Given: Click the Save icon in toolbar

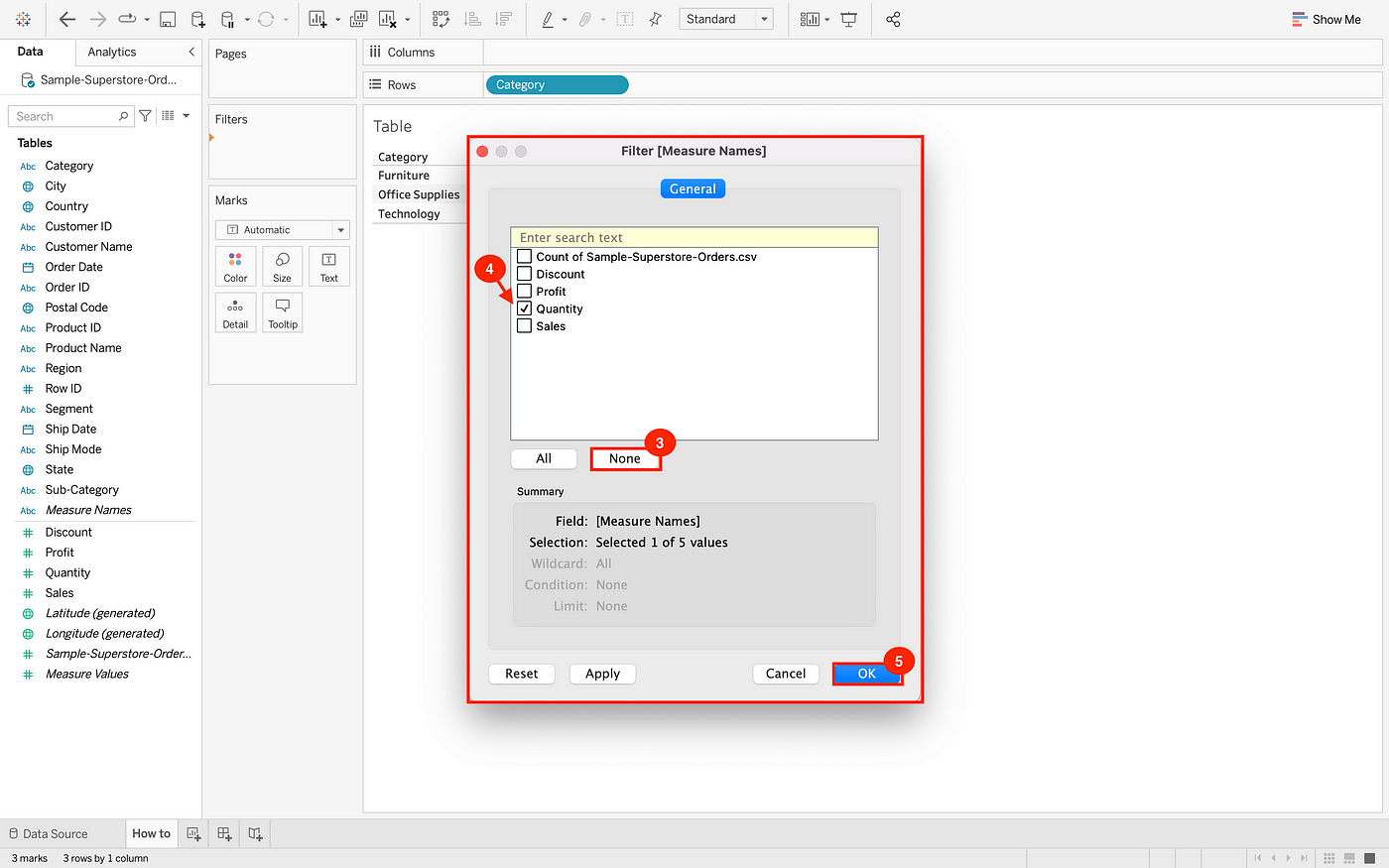Looking at the screenshot, I should pos(168,19).
